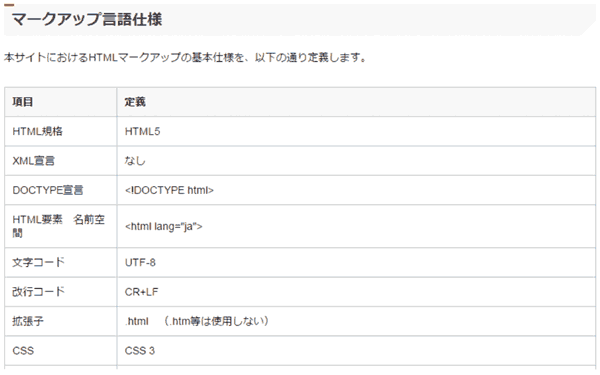Select the 文字コード row label

39,262
